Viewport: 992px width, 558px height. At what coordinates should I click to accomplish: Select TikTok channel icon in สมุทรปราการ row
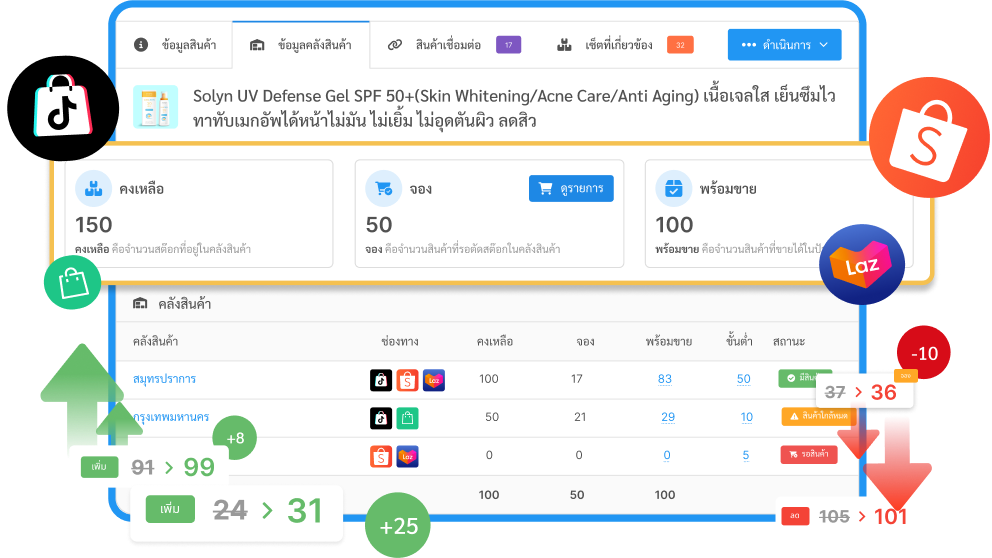pyautogui.click(x=381, y=380)
